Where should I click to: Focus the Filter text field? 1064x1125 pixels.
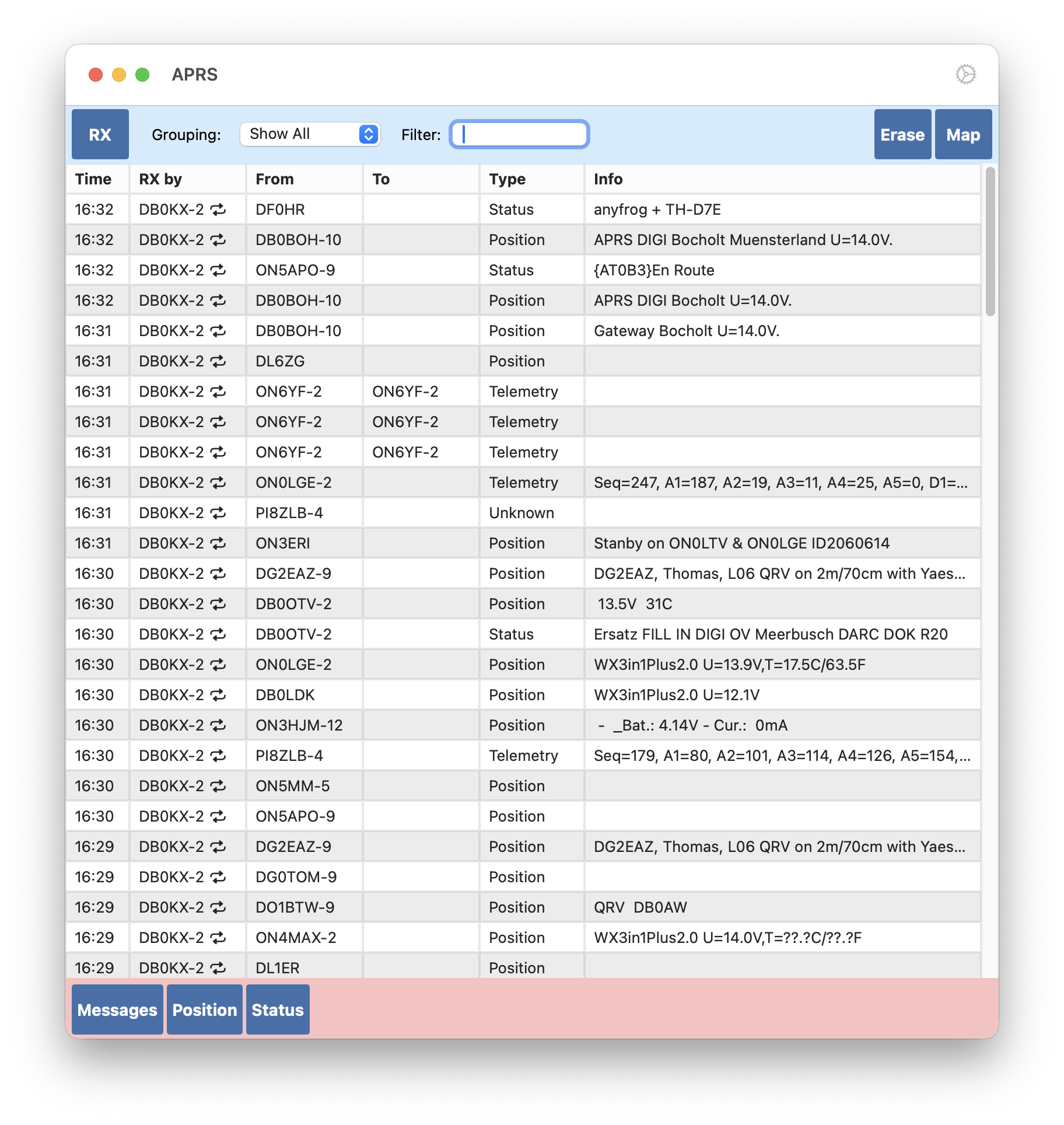click(519, 134)
